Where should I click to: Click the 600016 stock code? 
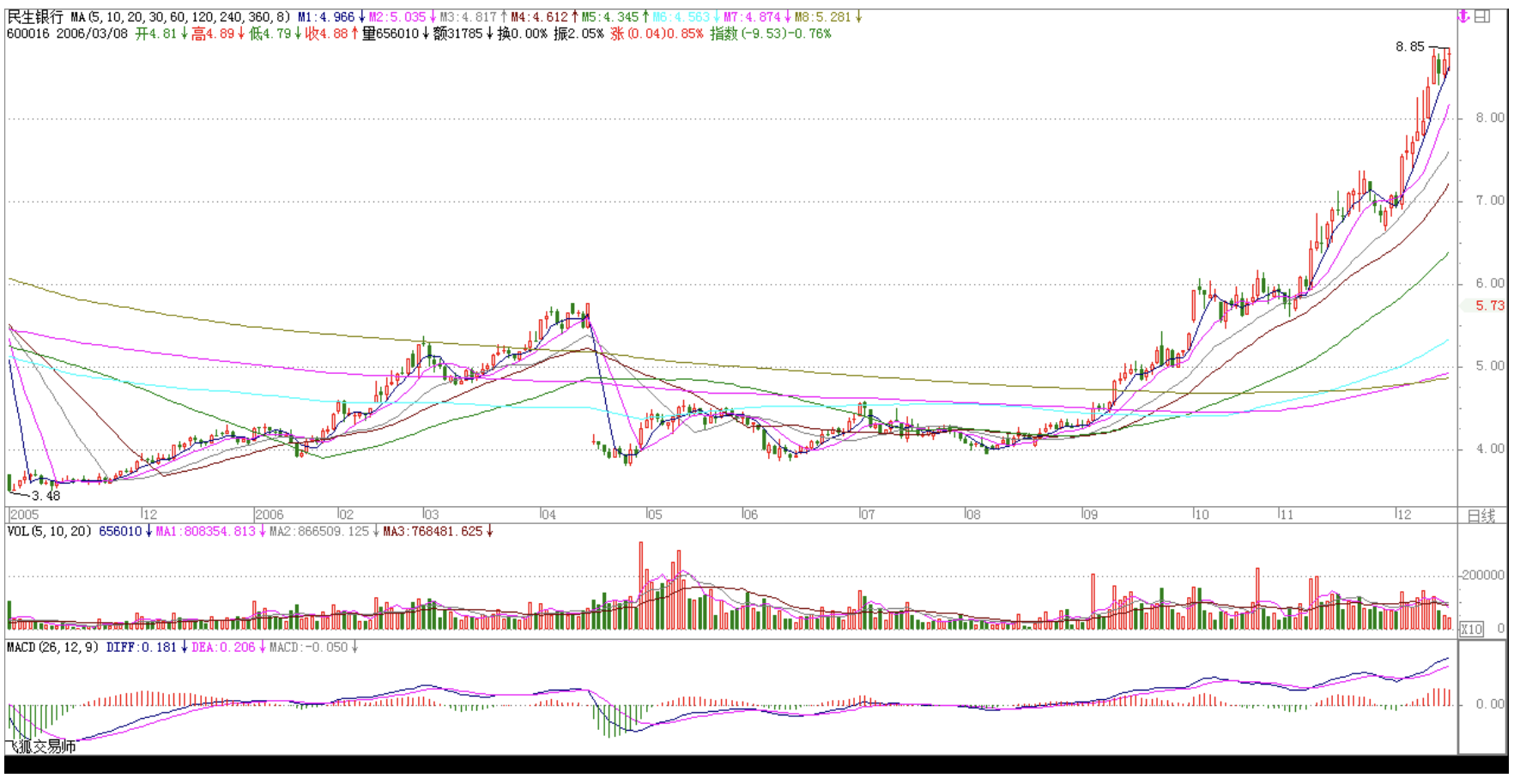click(x=27, y=34)
